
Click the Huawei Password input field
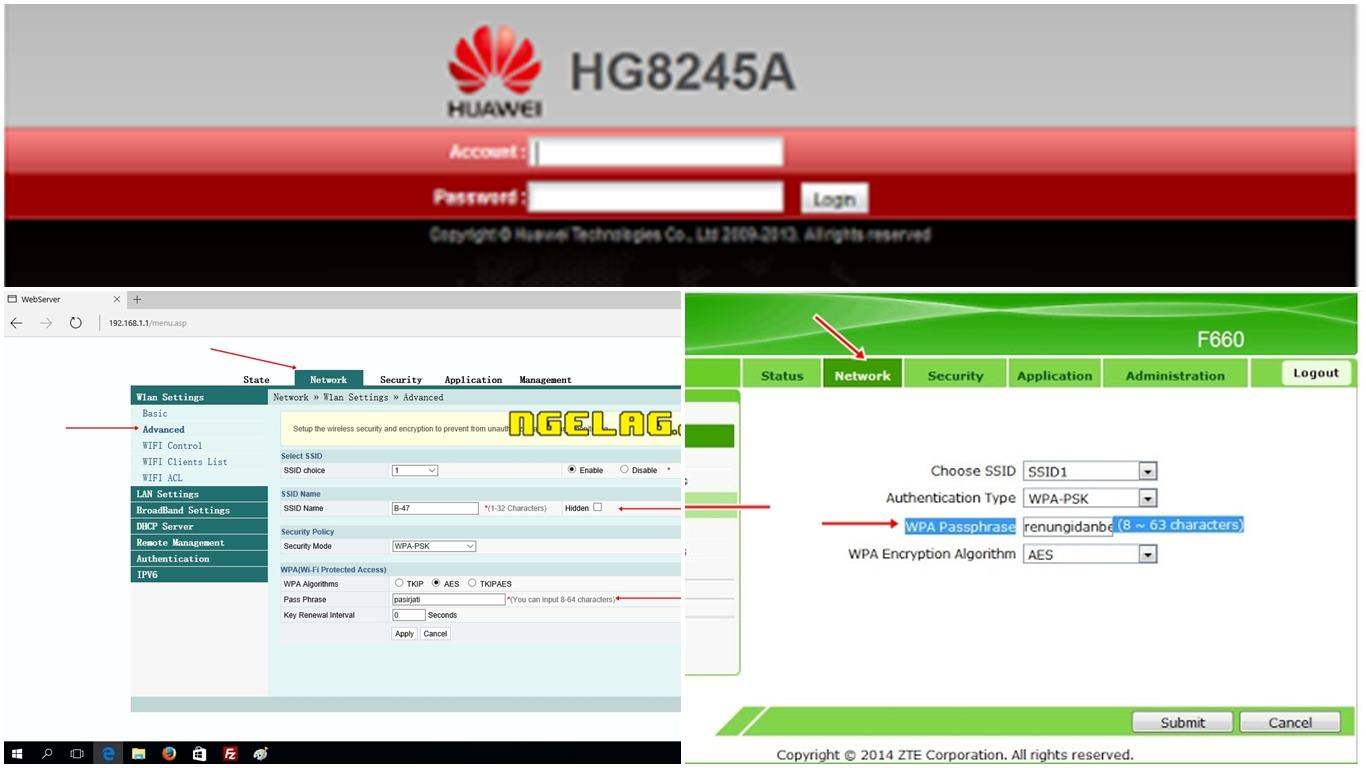656,197
